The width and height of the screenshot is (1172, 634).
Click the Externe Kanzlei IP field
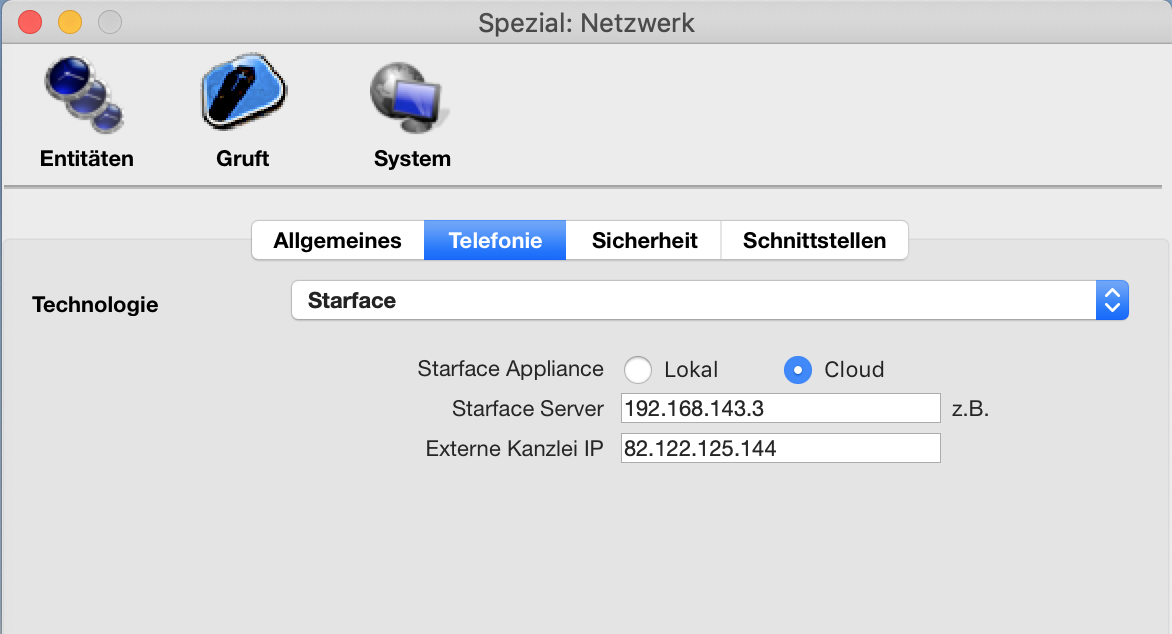pyautogui.click(x=780, y=448)
